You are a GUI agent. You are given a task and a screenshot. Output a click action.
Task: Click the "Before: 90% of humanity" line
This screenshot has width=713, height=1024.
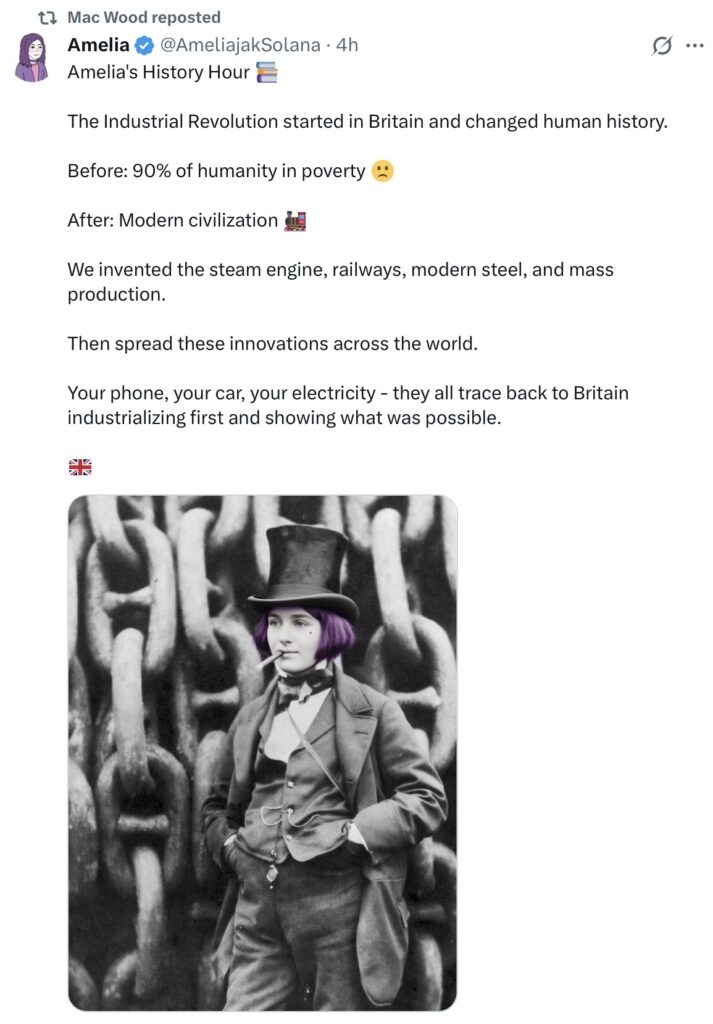pos(216,171)
